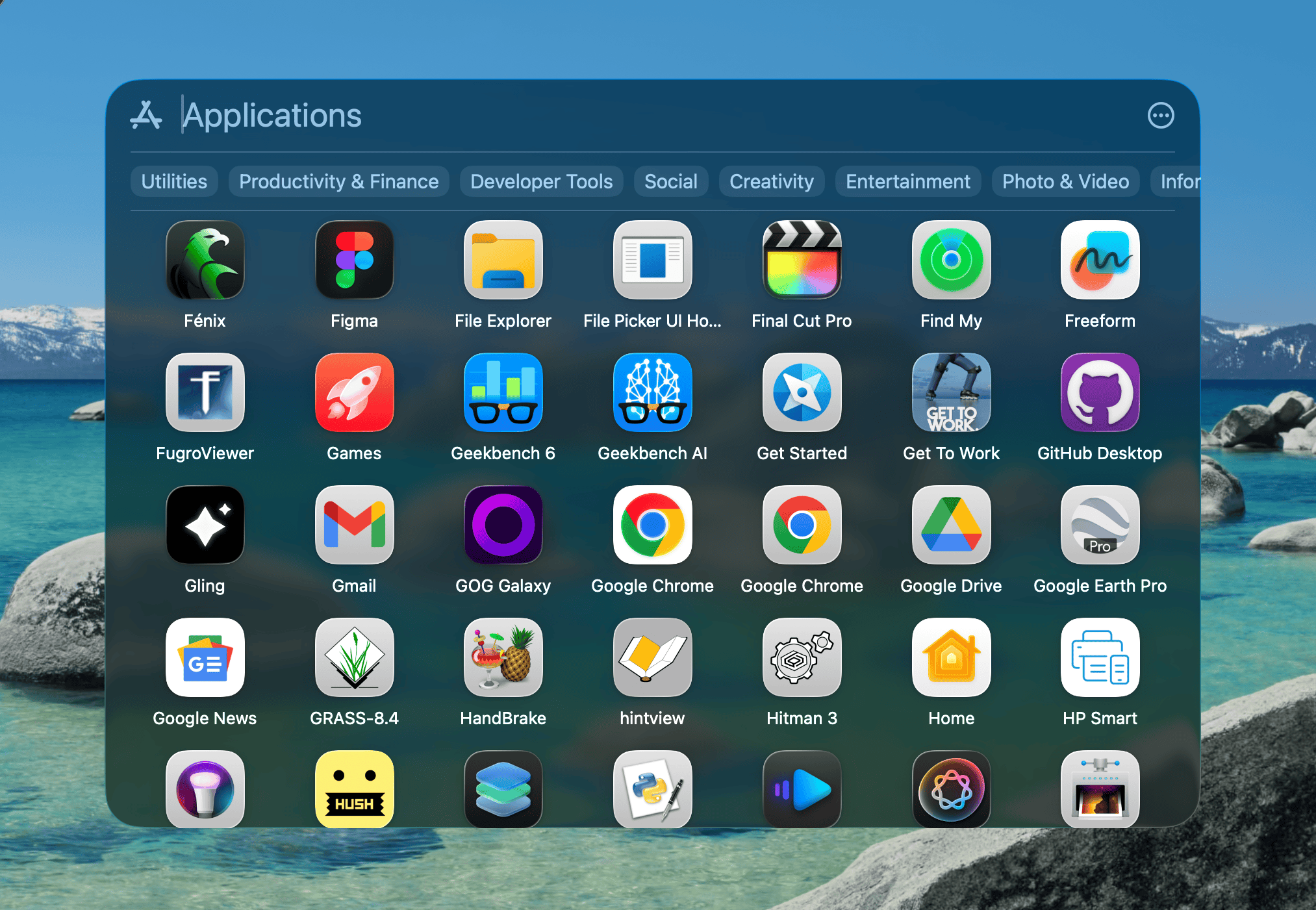Screen dimensions: 1316x910
Task: Launch GOG Galaxy
Action: [x=503, y=525]
